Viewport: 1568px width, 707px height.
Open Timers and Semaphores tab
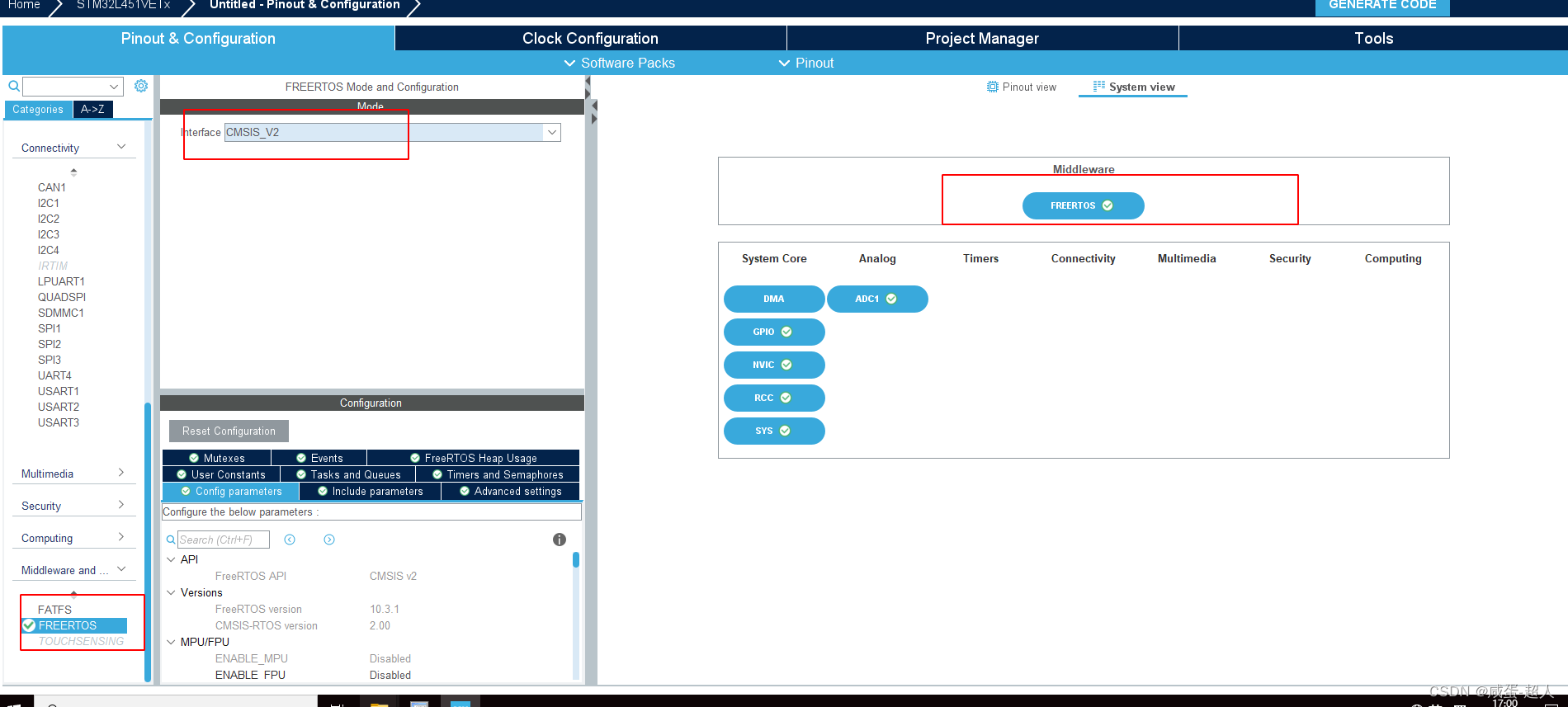pos(498,474)
